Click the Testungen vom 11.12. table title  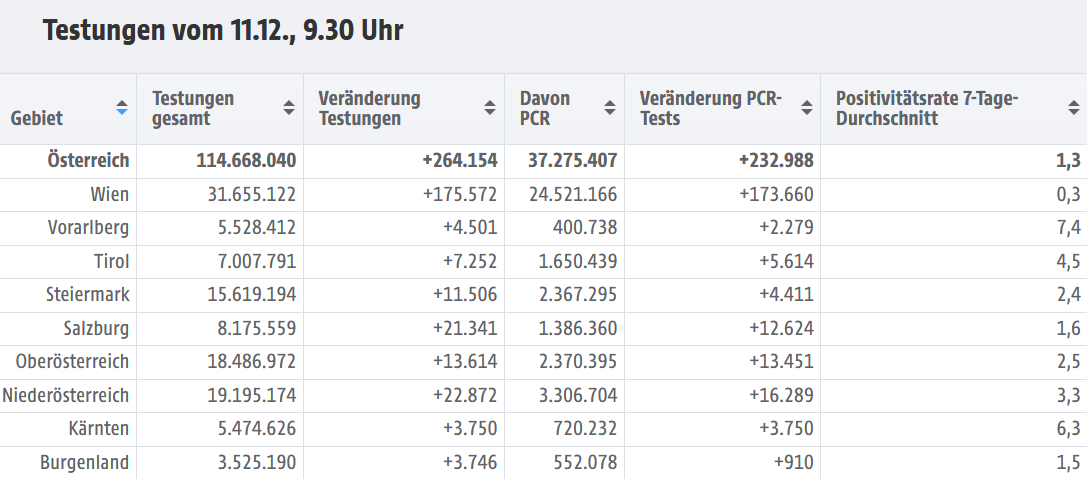tap(223, 31)
